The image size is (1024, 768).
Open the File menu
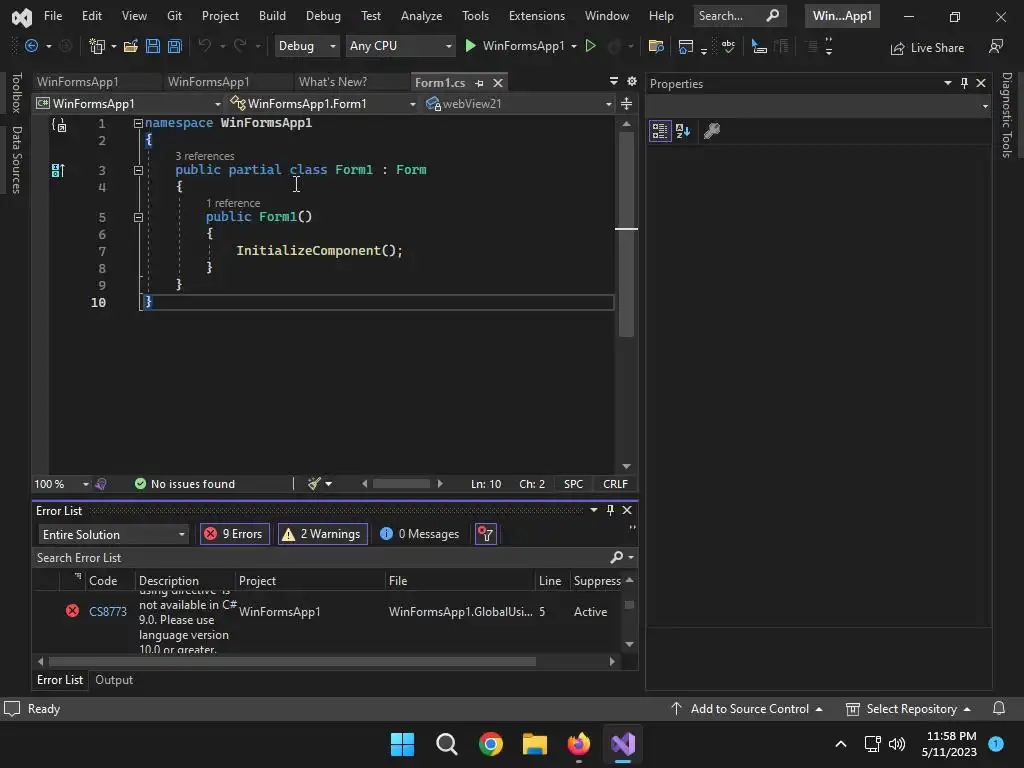pos(53,16)
